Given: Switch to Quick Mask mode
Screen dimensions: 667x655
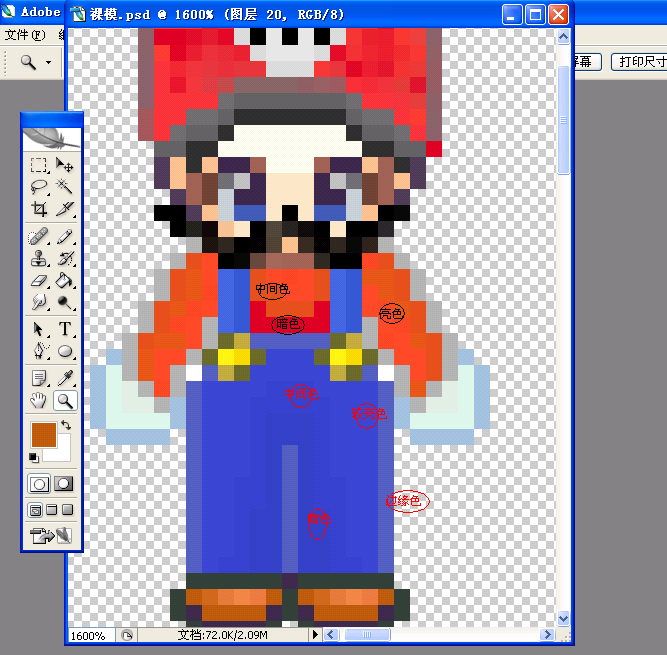Looking at the screenshot, I should 64,484.
